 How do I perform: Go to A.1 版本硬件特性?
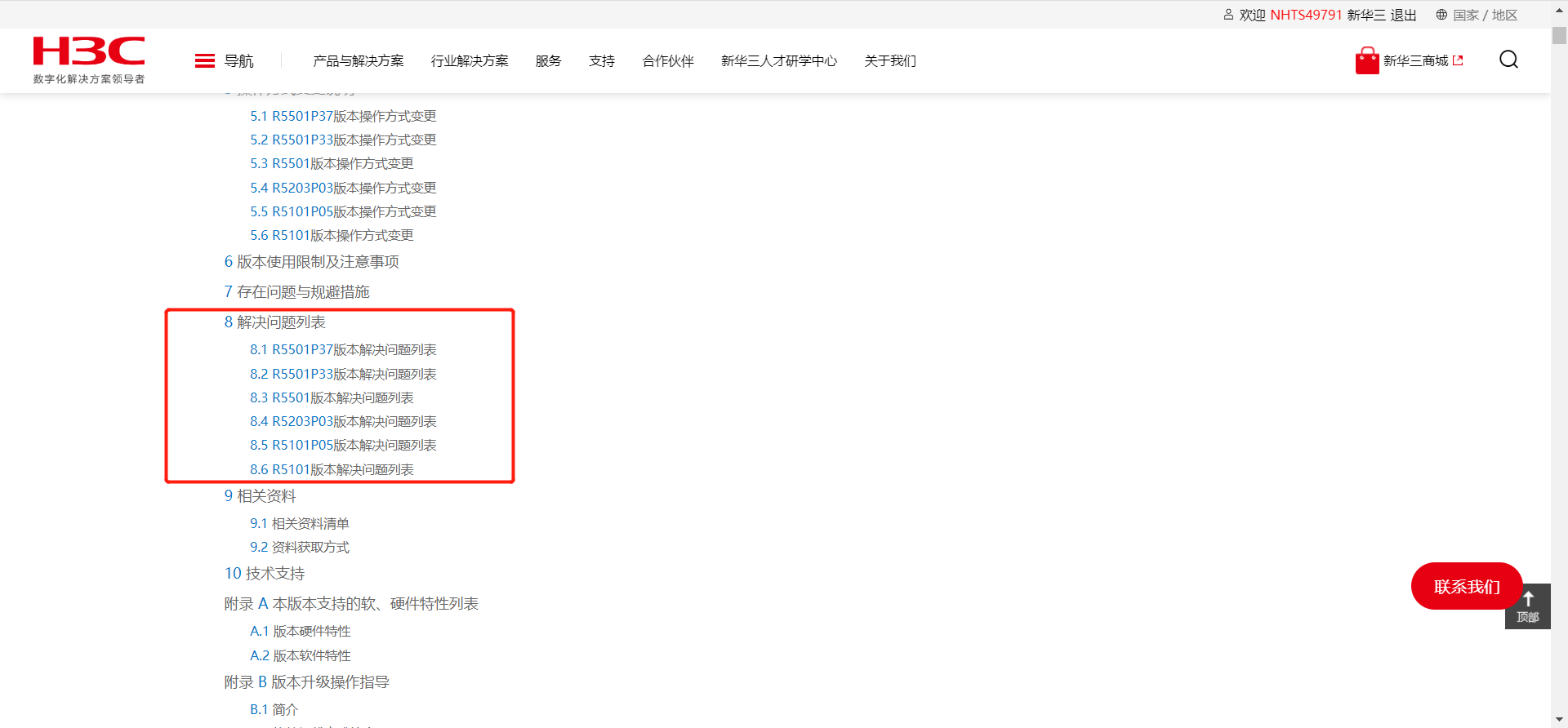point(301,631)
